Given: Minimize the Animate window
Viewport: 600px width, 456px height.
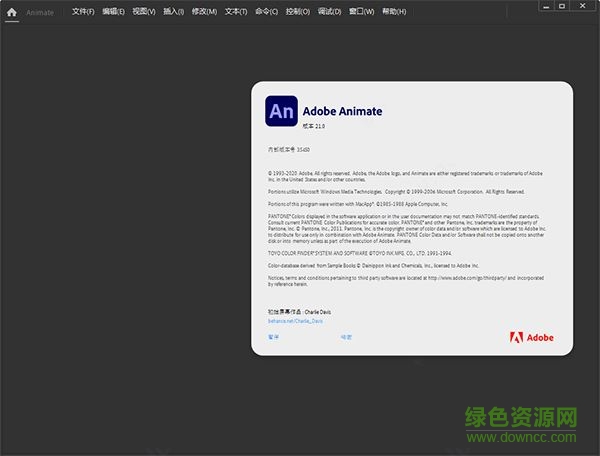Looking at the screenshot, I should 546,6.
